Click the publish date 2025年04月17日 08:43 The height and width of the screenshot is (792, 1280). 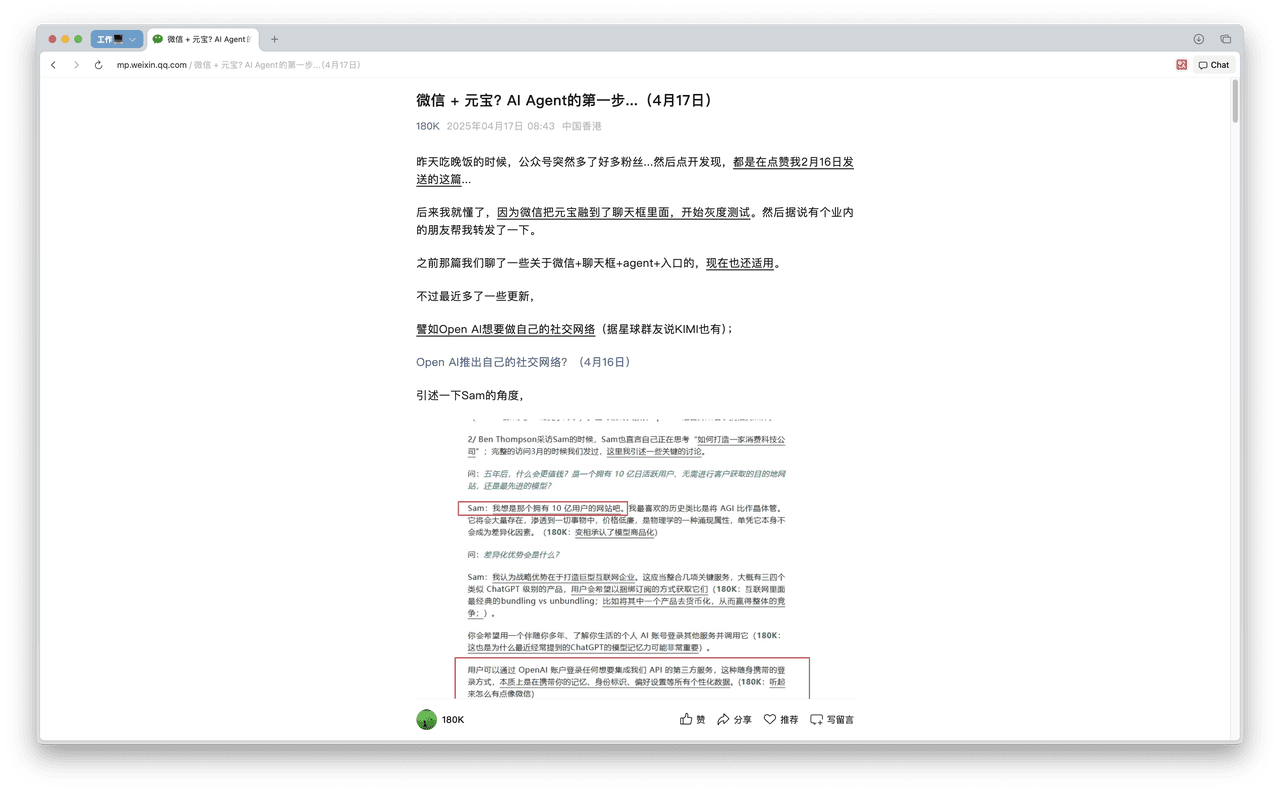pyautogui.click(x=500, y=126)
